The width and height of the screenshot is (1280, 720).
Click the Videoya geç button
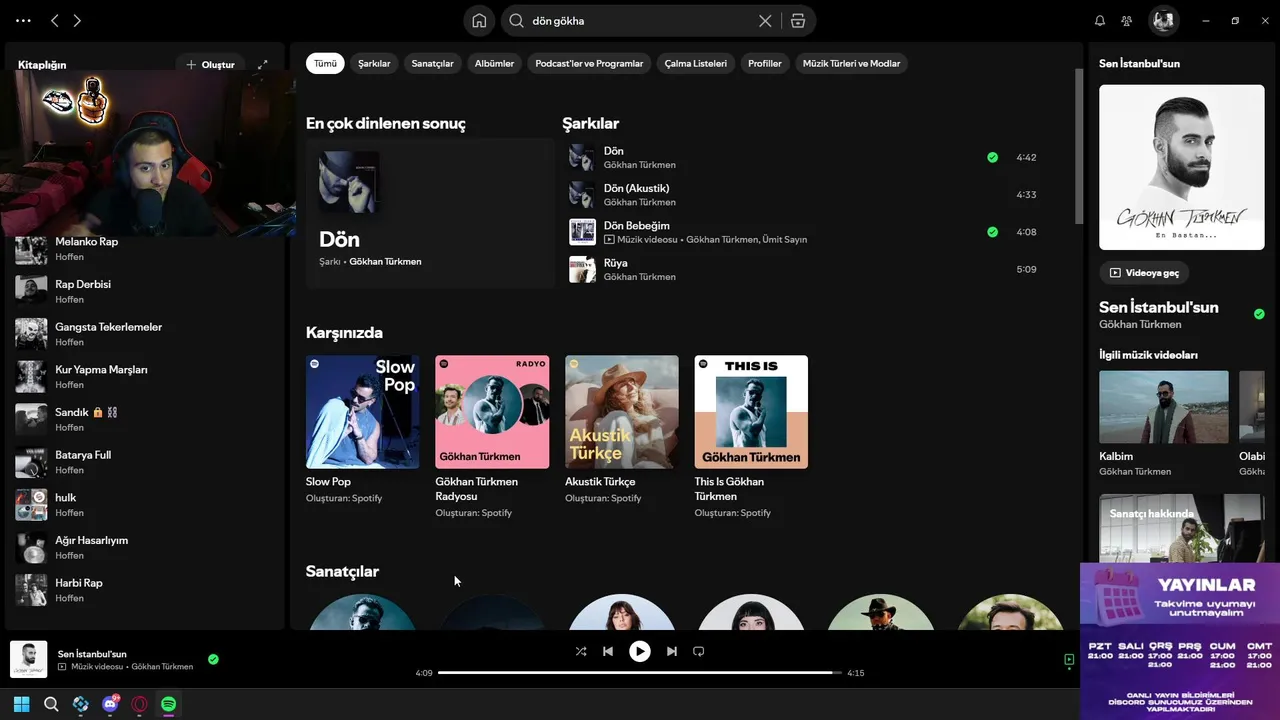[1144, 272]
